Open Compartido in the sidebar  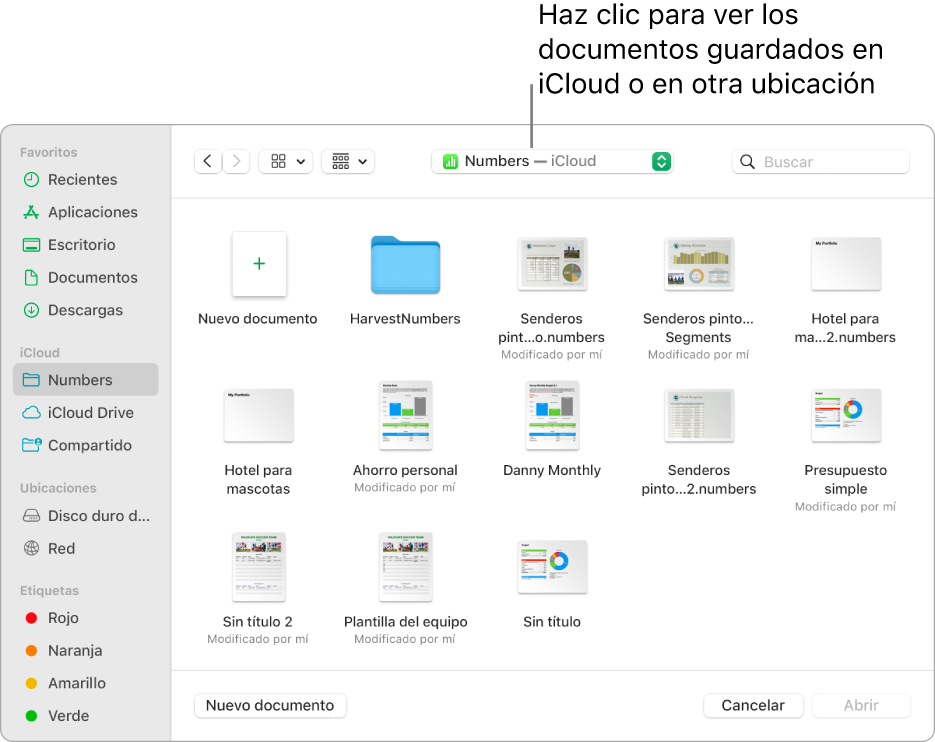(85, 446)
